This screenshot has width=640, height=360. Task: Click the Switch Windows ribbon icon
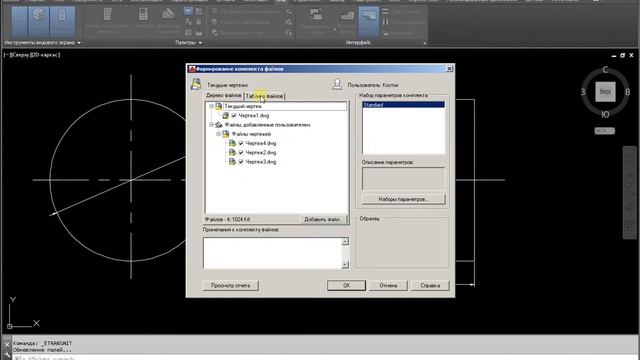tap(316, 16)
